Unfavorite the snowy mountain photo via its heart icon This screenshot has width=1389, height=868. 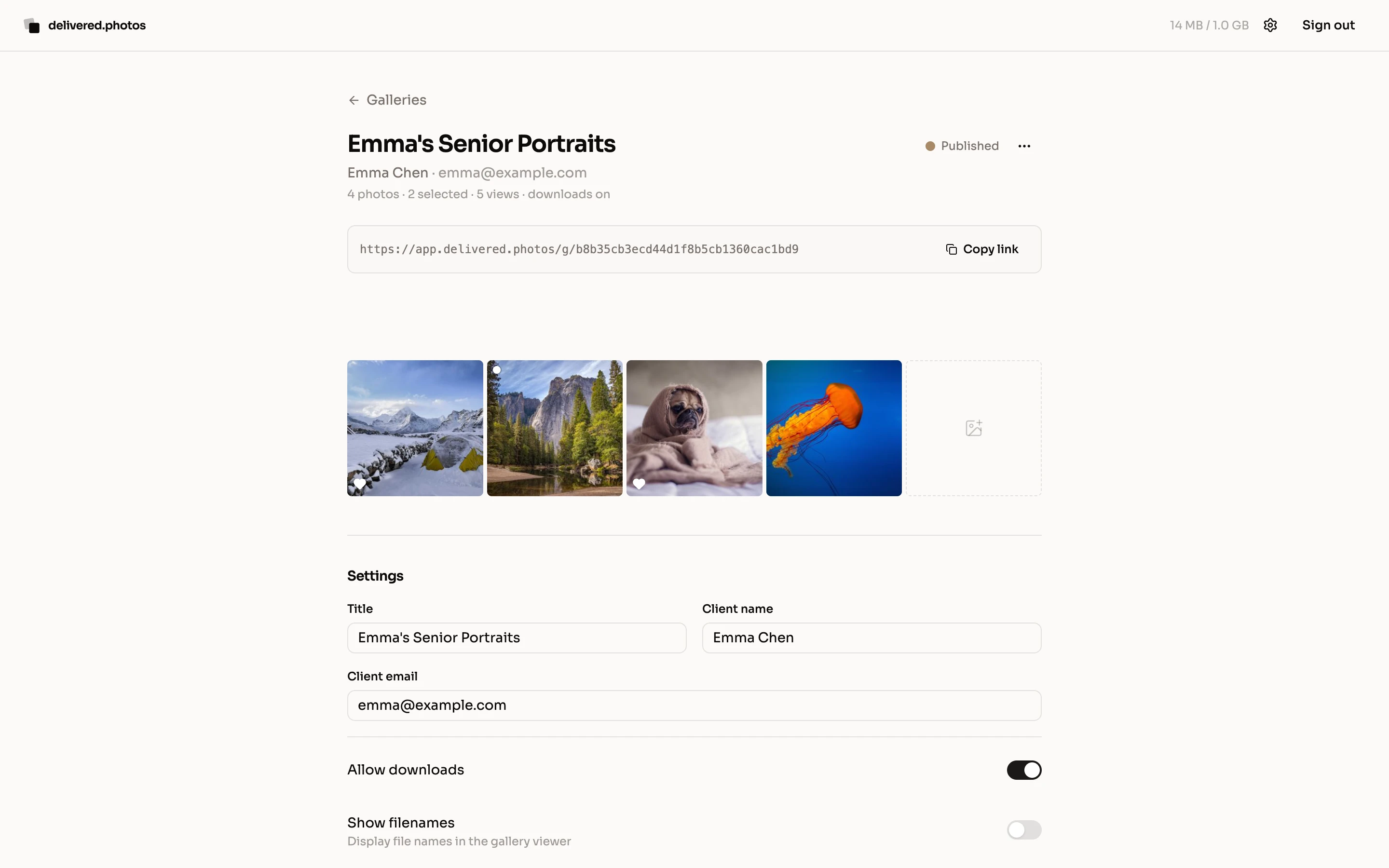[x=360, y=483]
